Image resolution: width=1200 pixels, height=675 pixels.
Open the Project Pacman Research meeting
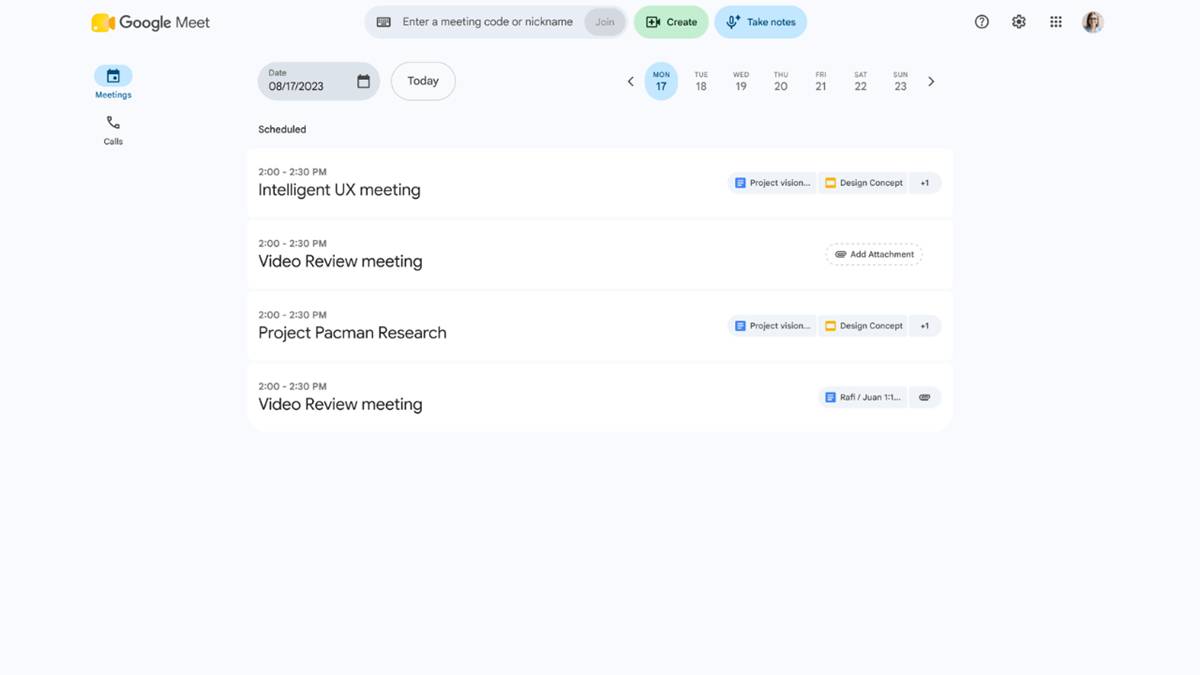pyautogui.click(x=599, y=326)
